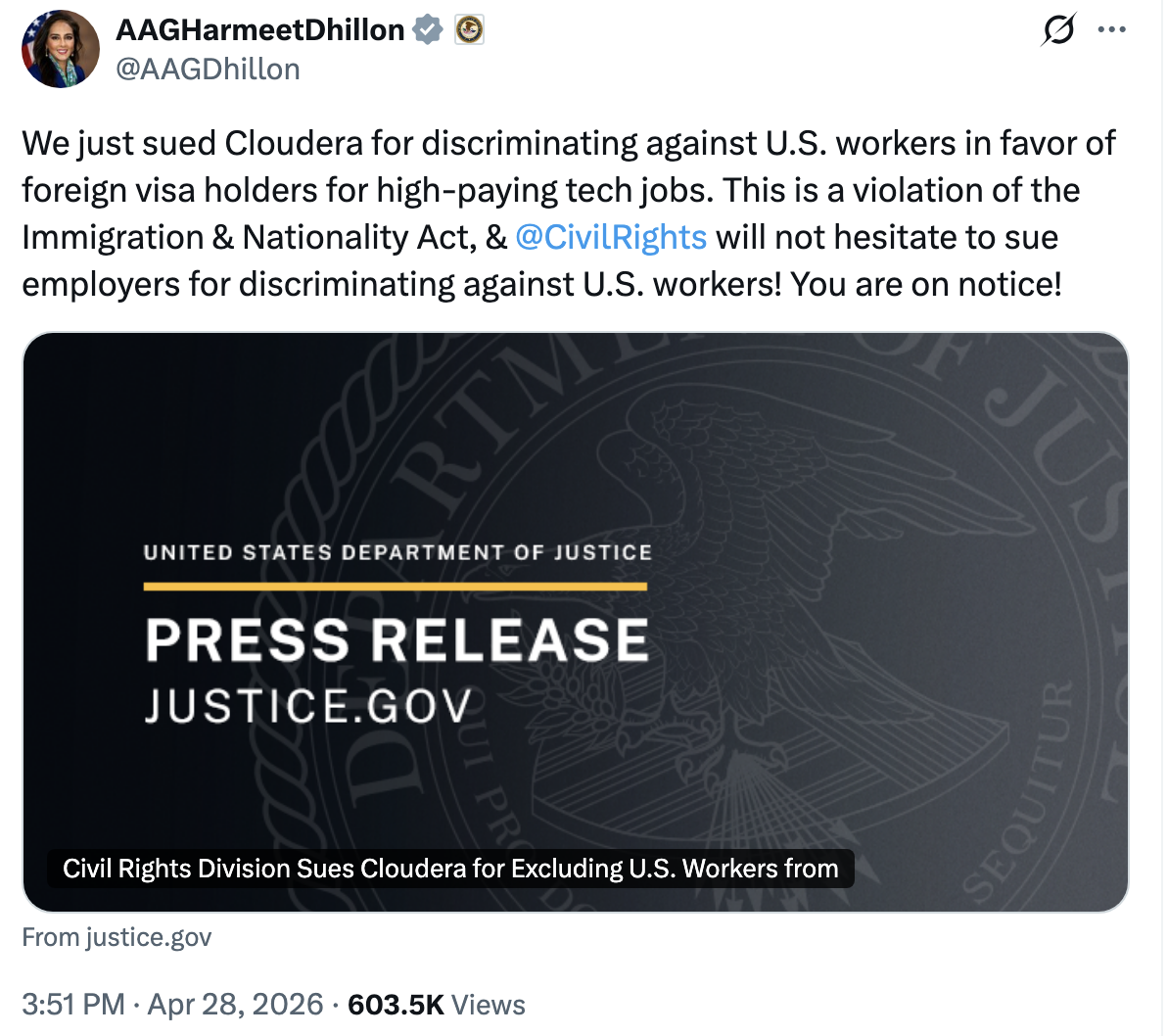Click the 'We just sued Cloudera' opening text
The image size is (1167, 1036).
(192, 143)
